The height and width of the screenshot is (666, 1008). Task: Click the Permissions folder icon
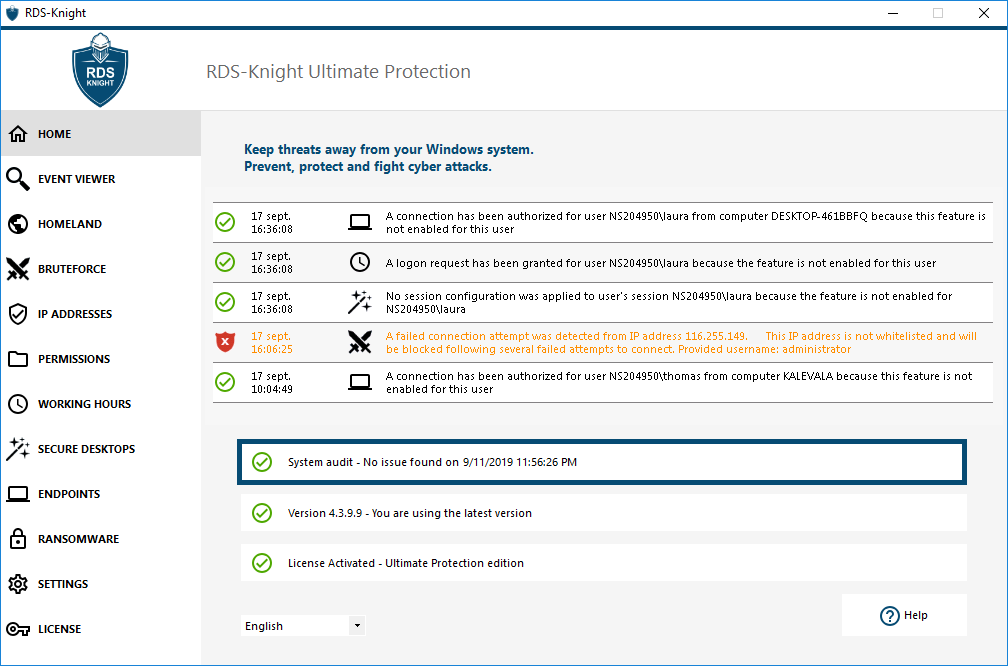pos(18,359)
